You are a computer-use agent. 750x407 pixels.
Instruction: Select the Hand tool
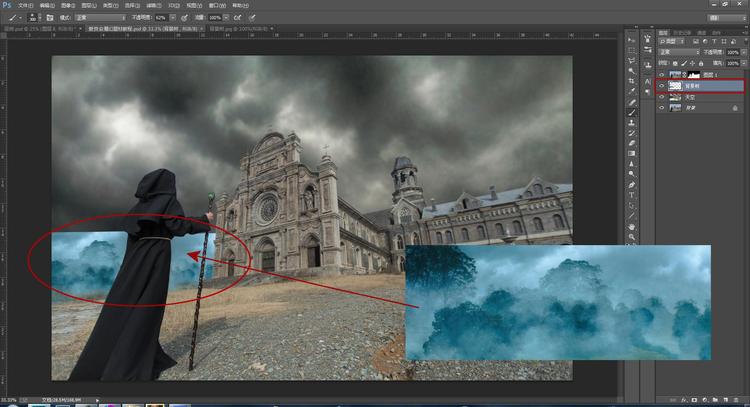tap(631, 227)
